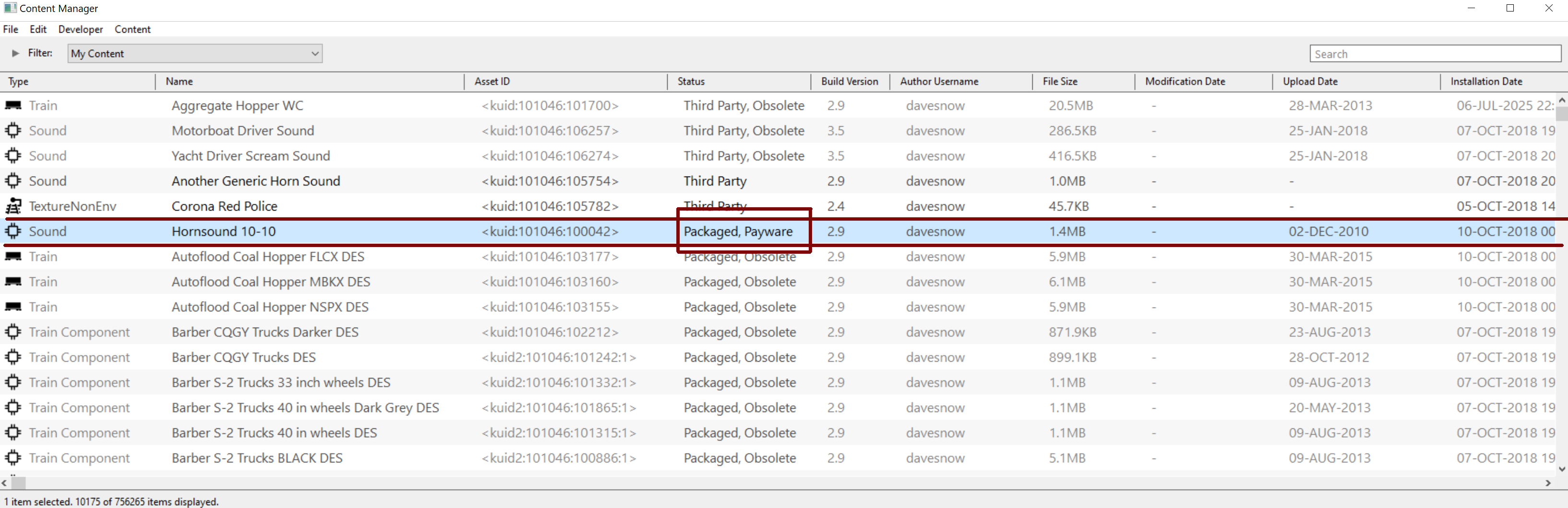Image resolution: width=1568 pixels, height=508 pixels.
Task: Sort by the Upload Date column header
Action: tap(1357, 82)
